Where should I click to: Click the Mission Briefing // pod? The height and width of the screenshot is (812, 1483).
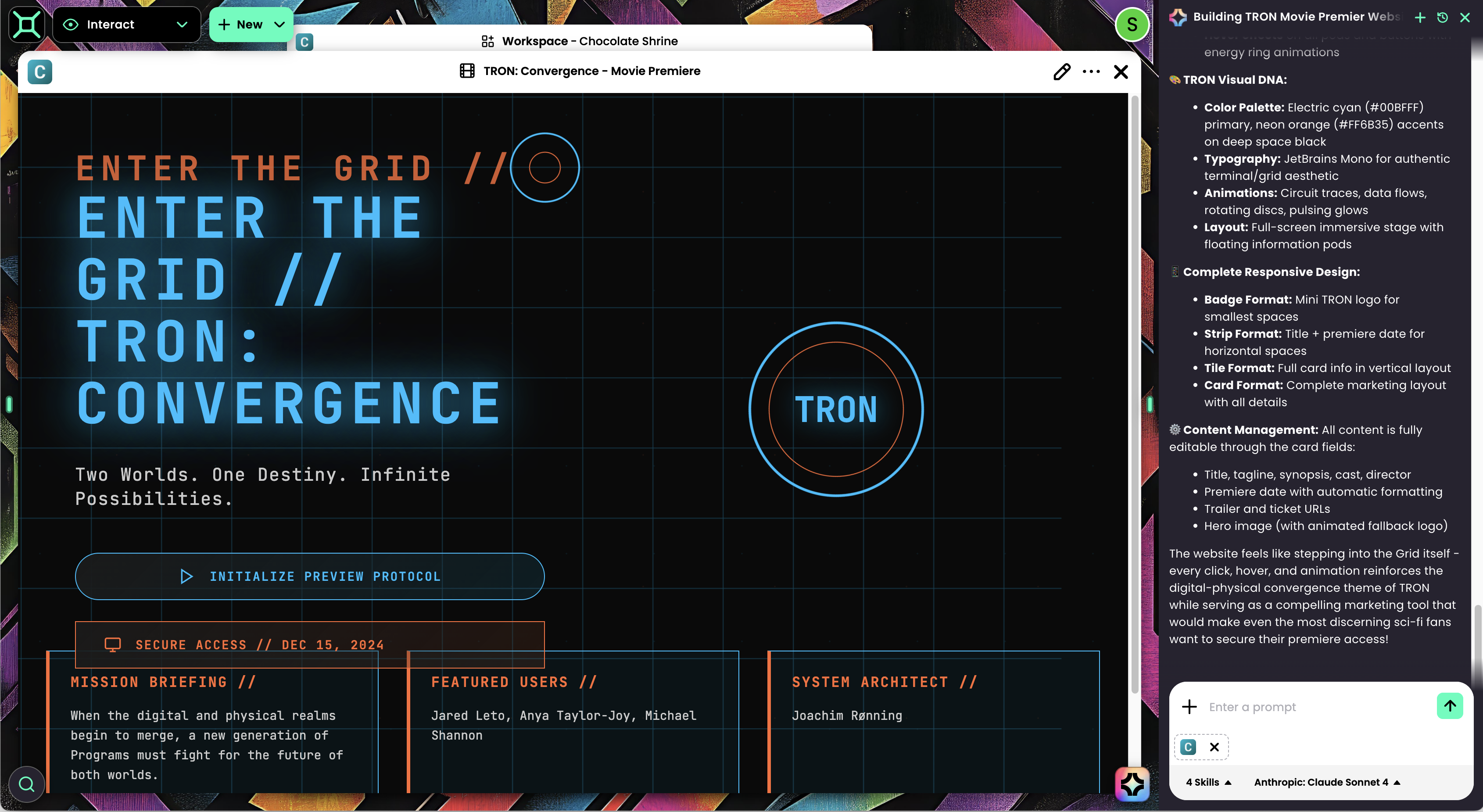(213, 722)
